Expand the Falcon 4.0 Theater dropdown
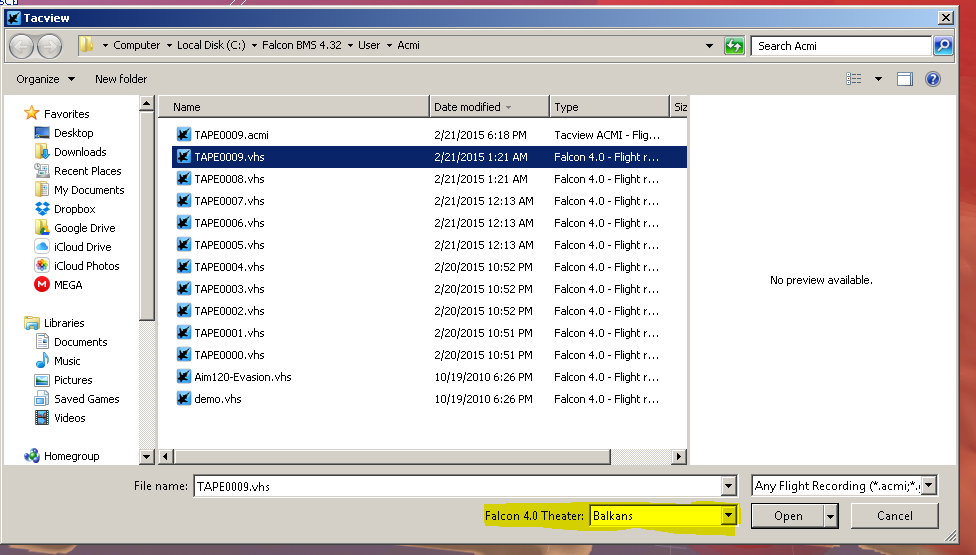The width and height of the screenshot is (976, 555). [728, 516]
